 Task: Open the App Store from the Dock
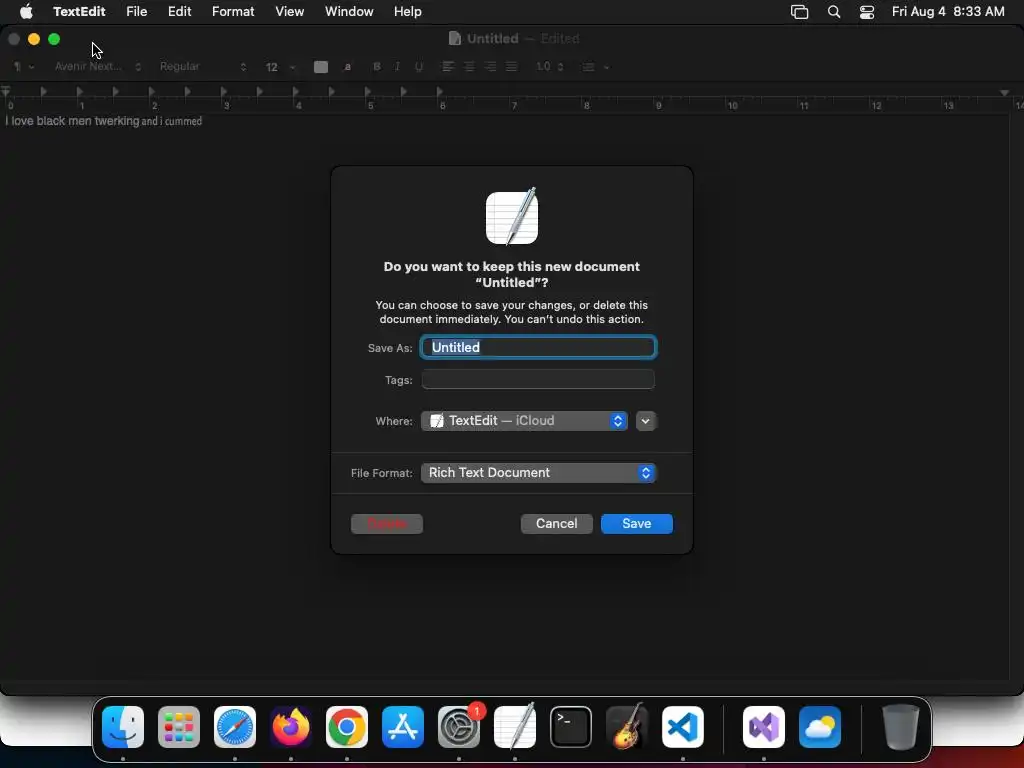pyautogui.click(x=403, y=726)
